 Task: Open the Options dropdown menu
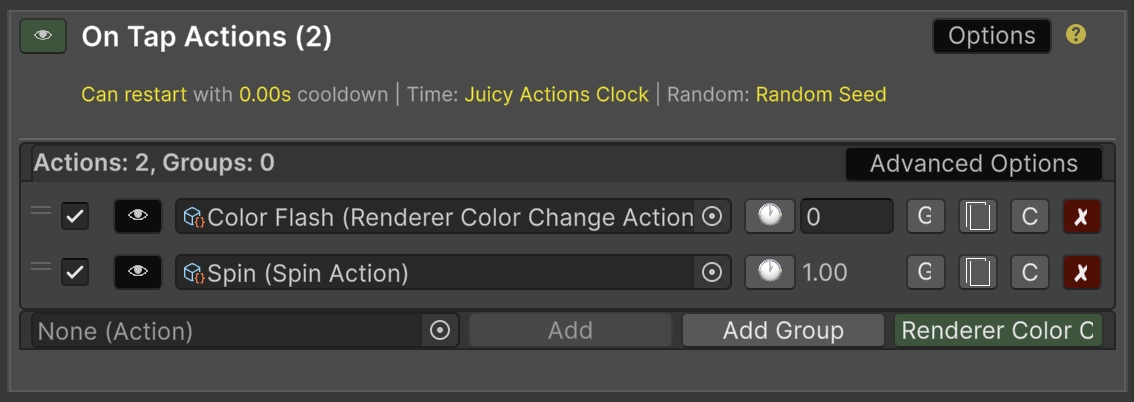pos(991,36)
